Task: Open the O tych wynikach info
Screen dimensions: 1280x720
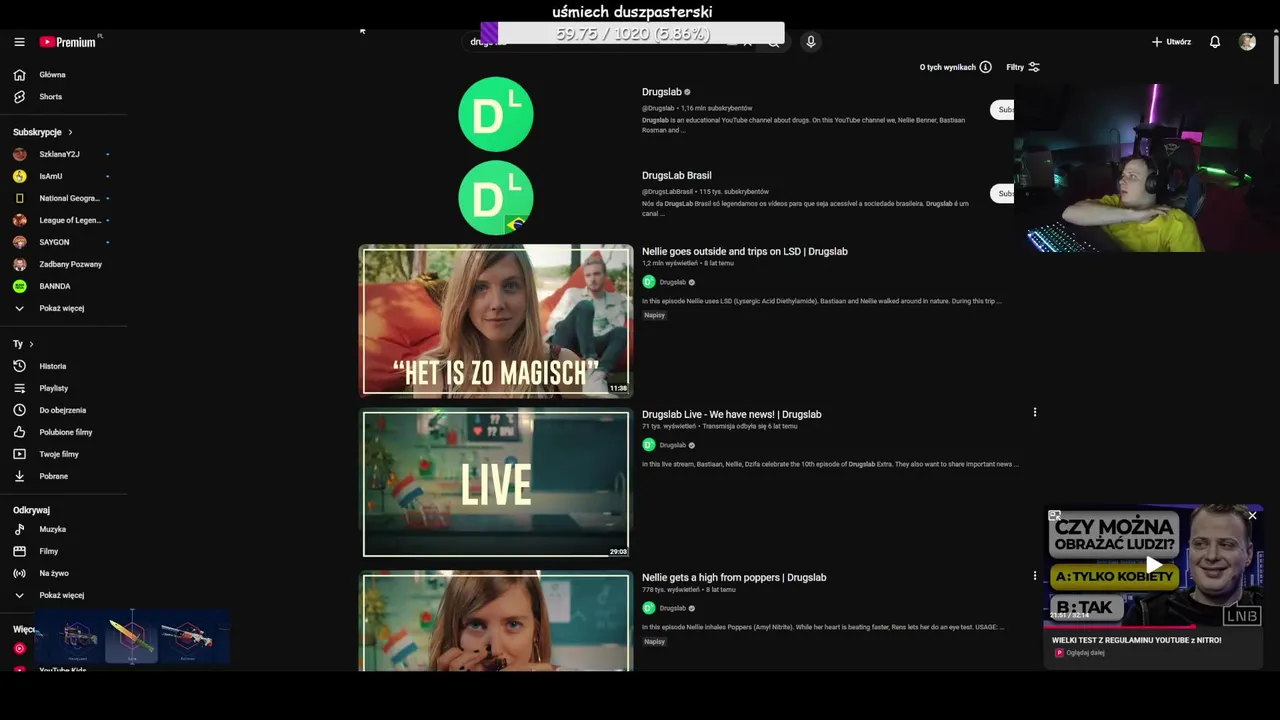Action: (956, 67)
